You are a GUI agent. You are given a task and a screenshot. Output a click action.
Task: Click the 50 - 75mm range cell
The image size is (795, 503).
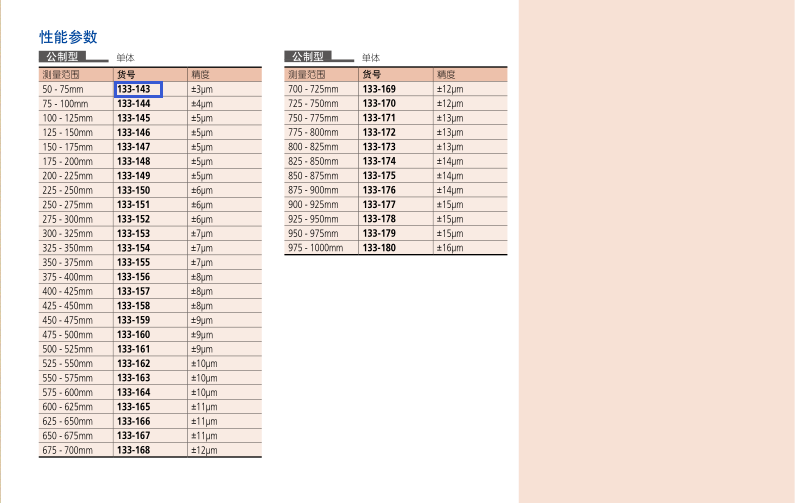click(x=63, y=89)
